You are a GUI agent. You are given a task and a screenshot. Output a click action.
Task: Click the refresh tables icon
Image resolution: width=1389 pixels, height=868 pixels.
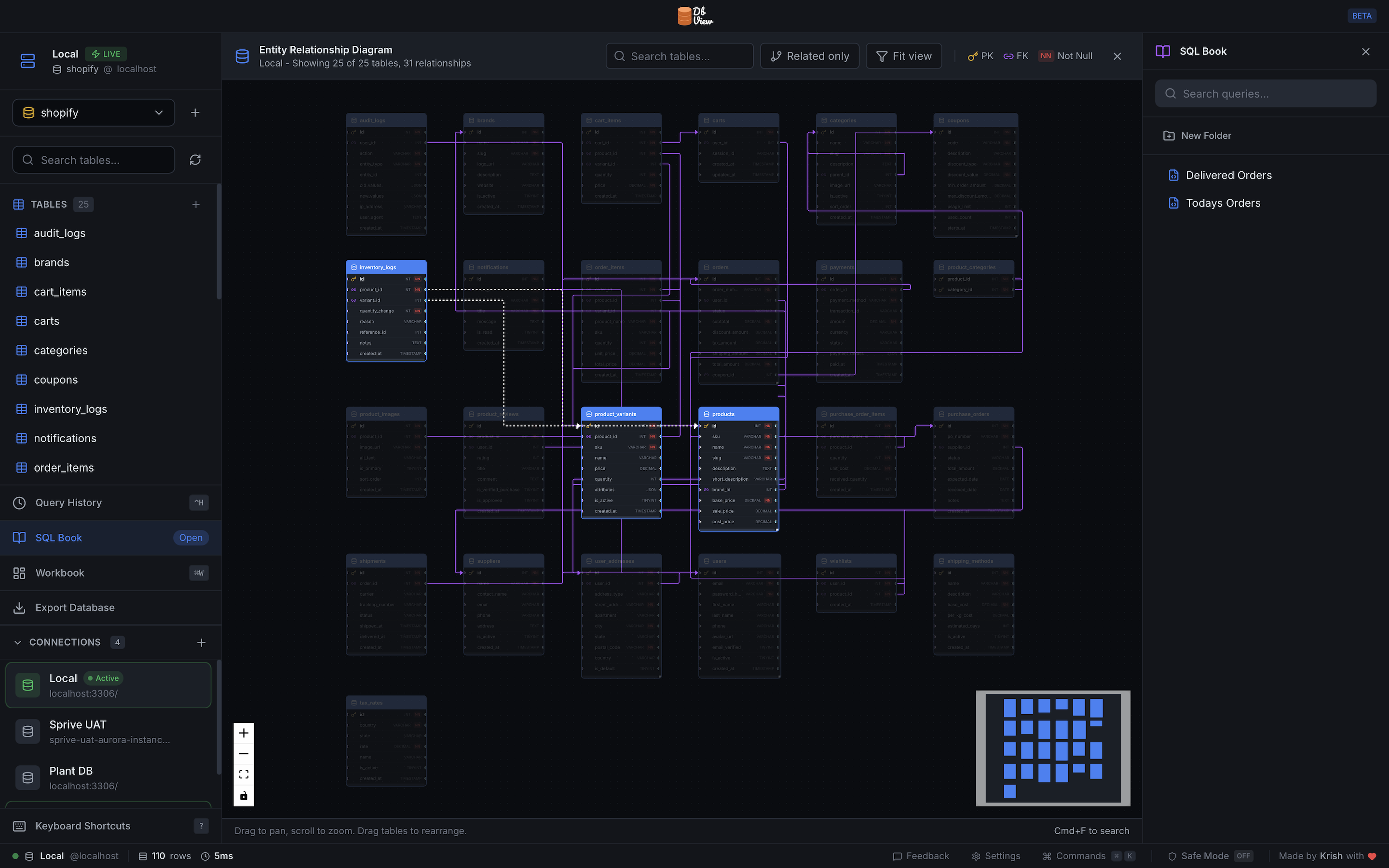tap(195, 160)
